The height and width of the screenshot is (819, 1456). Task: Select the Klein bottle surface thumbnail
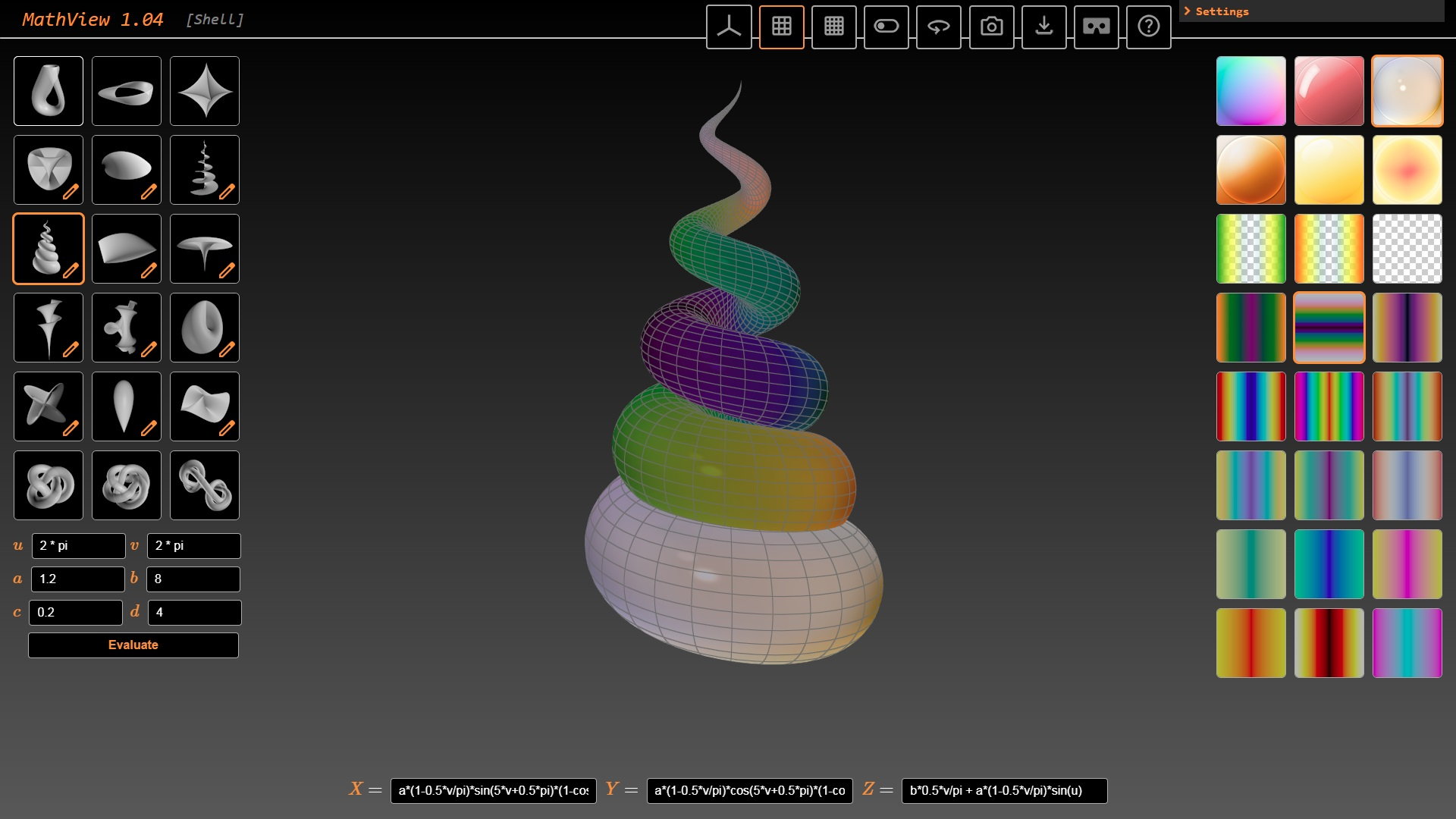click(x=49, y=91)
